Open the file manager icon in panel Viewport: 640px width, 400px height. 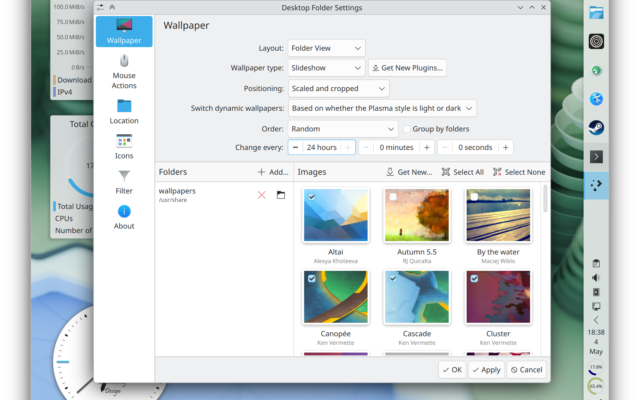pos(596,13)
